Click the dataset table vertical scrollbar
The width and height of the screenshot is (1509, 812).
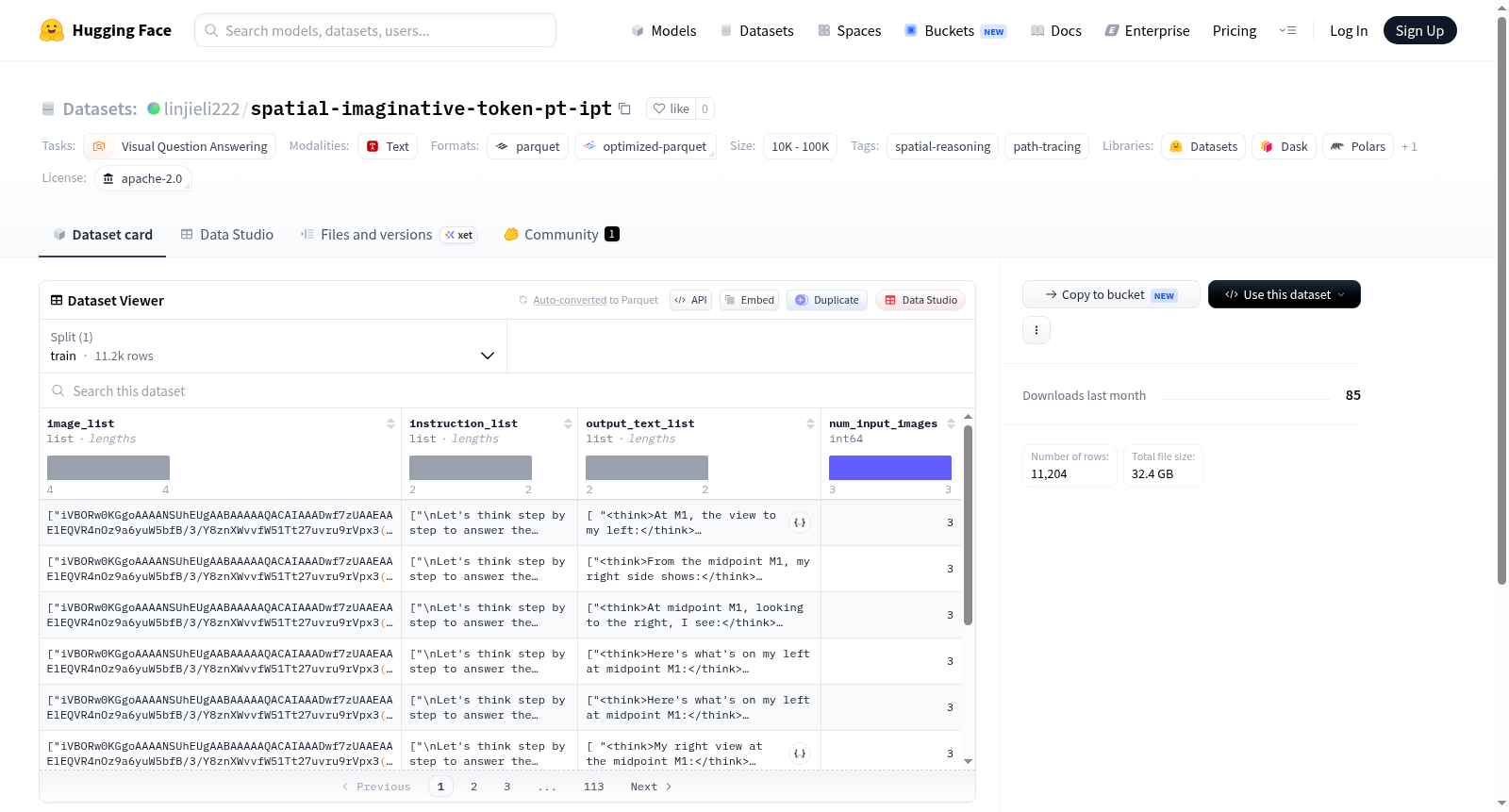coord(968,524)
